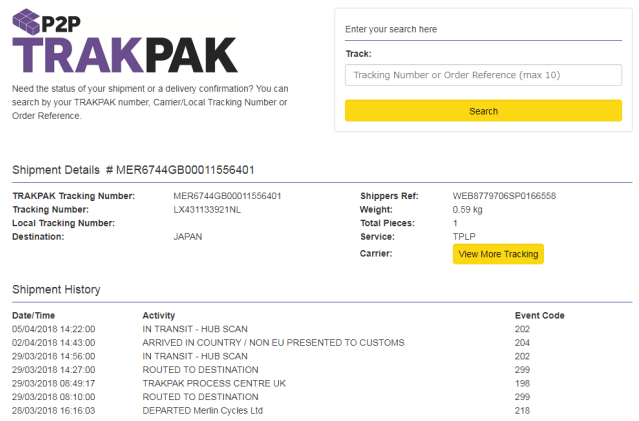
Task: Click the Event Code column header
Action: (x=540, y=315)
